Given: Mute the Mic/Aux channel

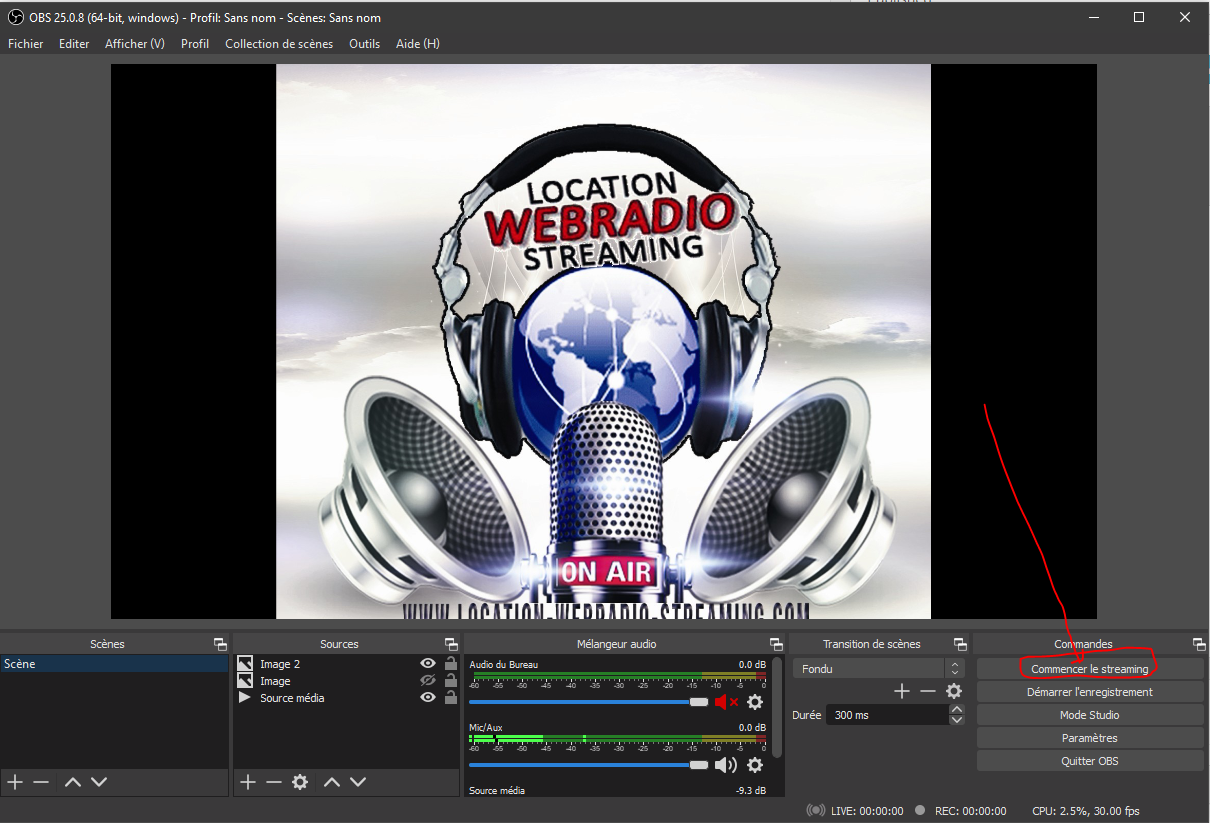Looking at the screenshot, I should [725, 765].
